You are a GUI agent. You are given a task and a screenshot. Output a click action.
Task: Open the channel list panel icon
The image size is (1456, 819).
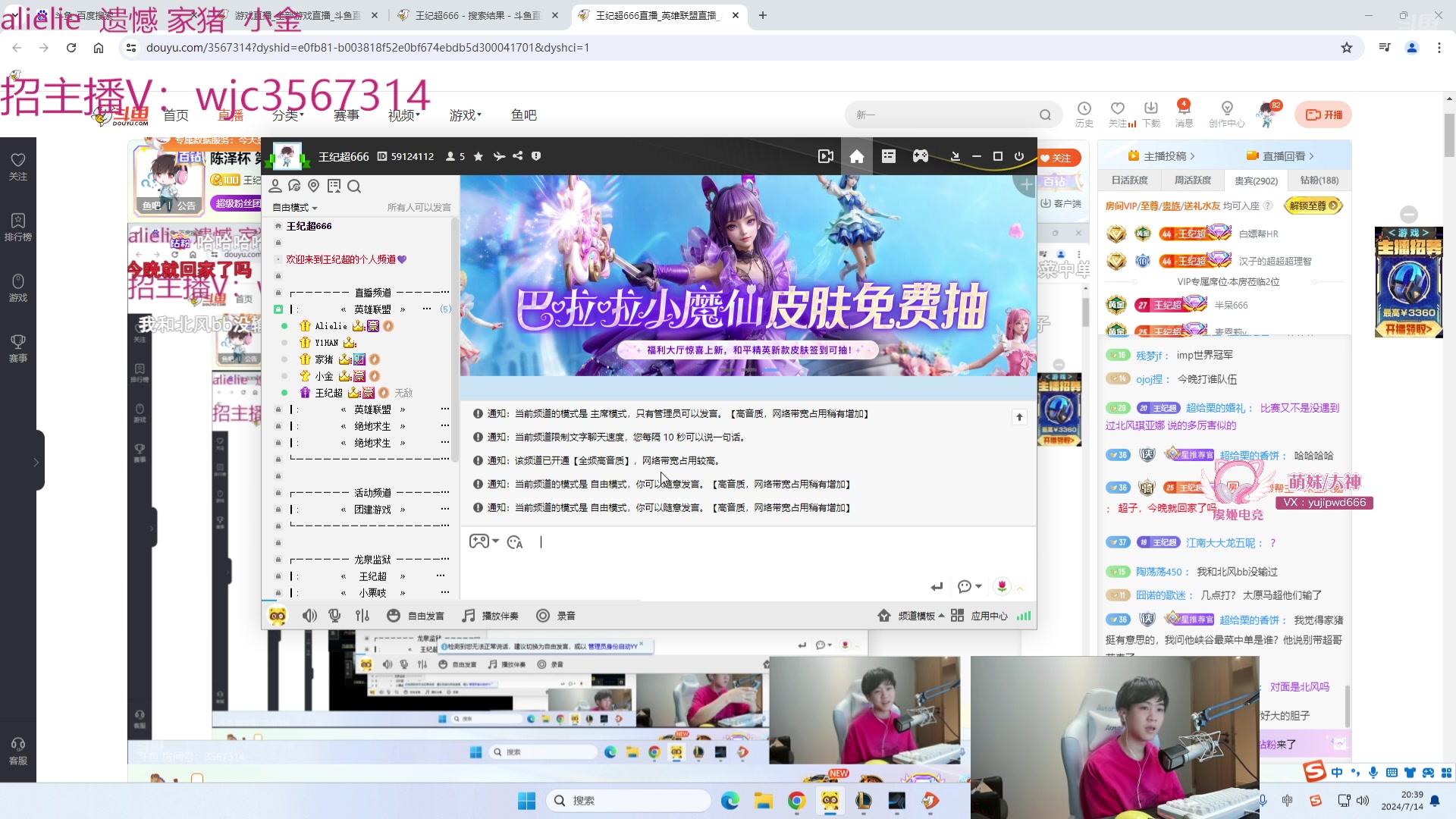[x=889, y=156]
